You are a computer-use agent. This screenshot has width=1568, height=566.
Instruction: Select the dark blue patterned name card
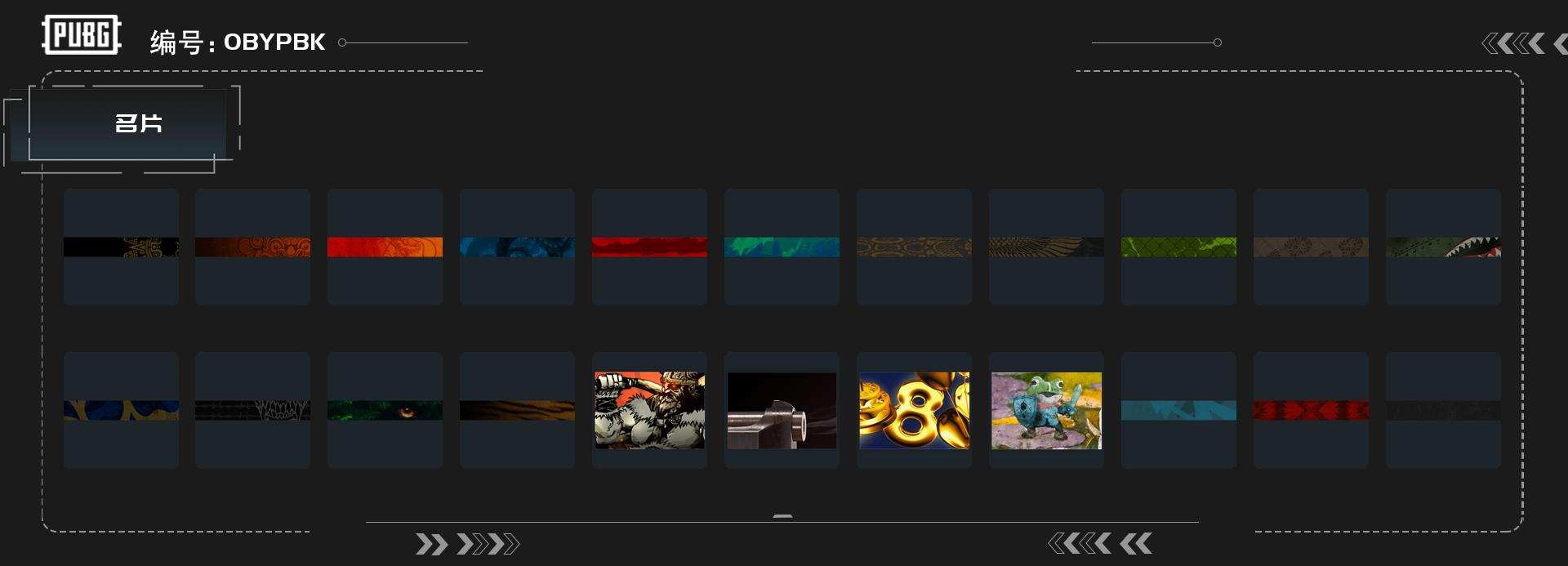tap(518, 247)
